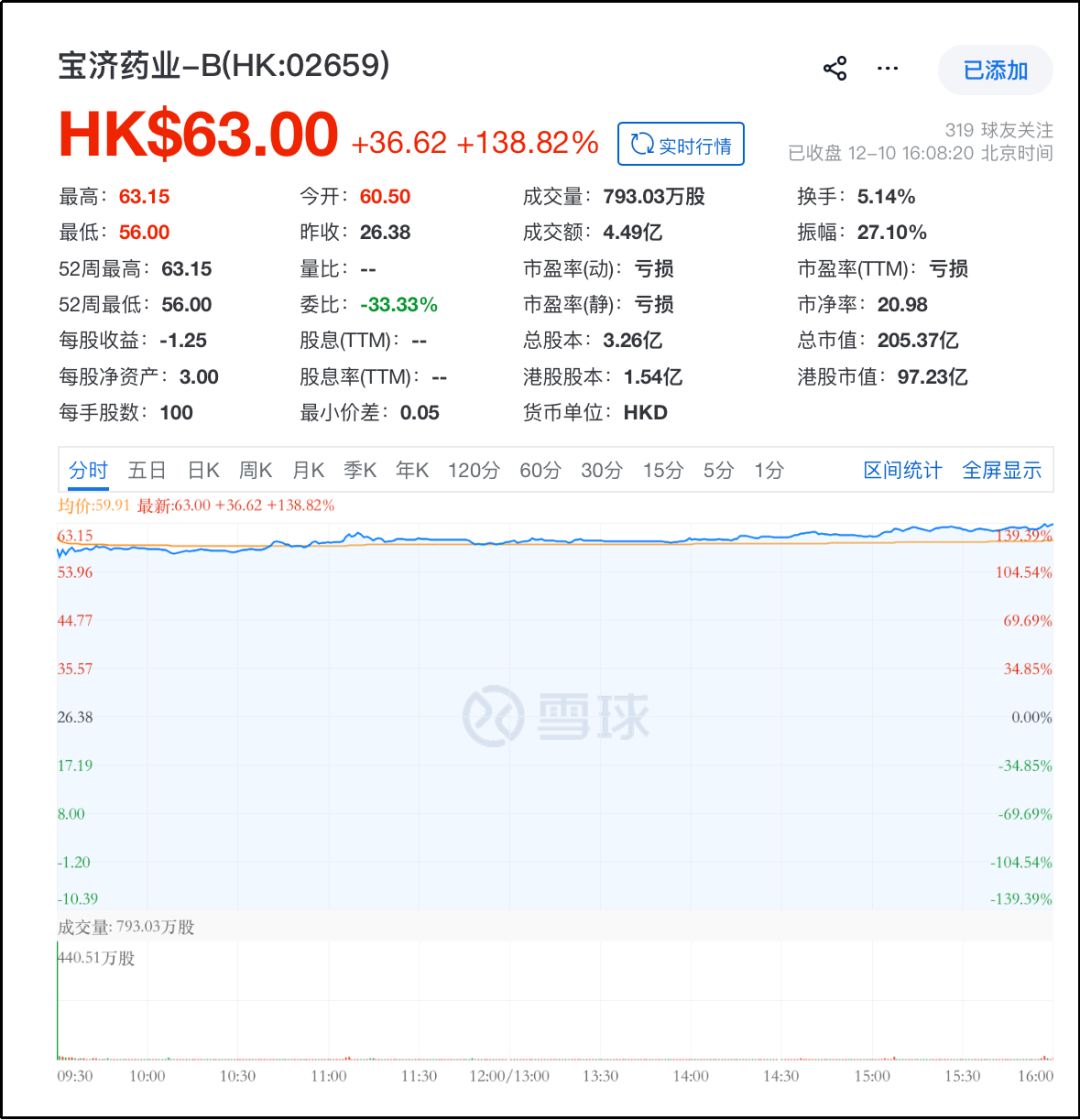Screen dimensions: 1080x1120
Task: Click the 全屏显示 fullscreen link
Action: coord(1001,470)
